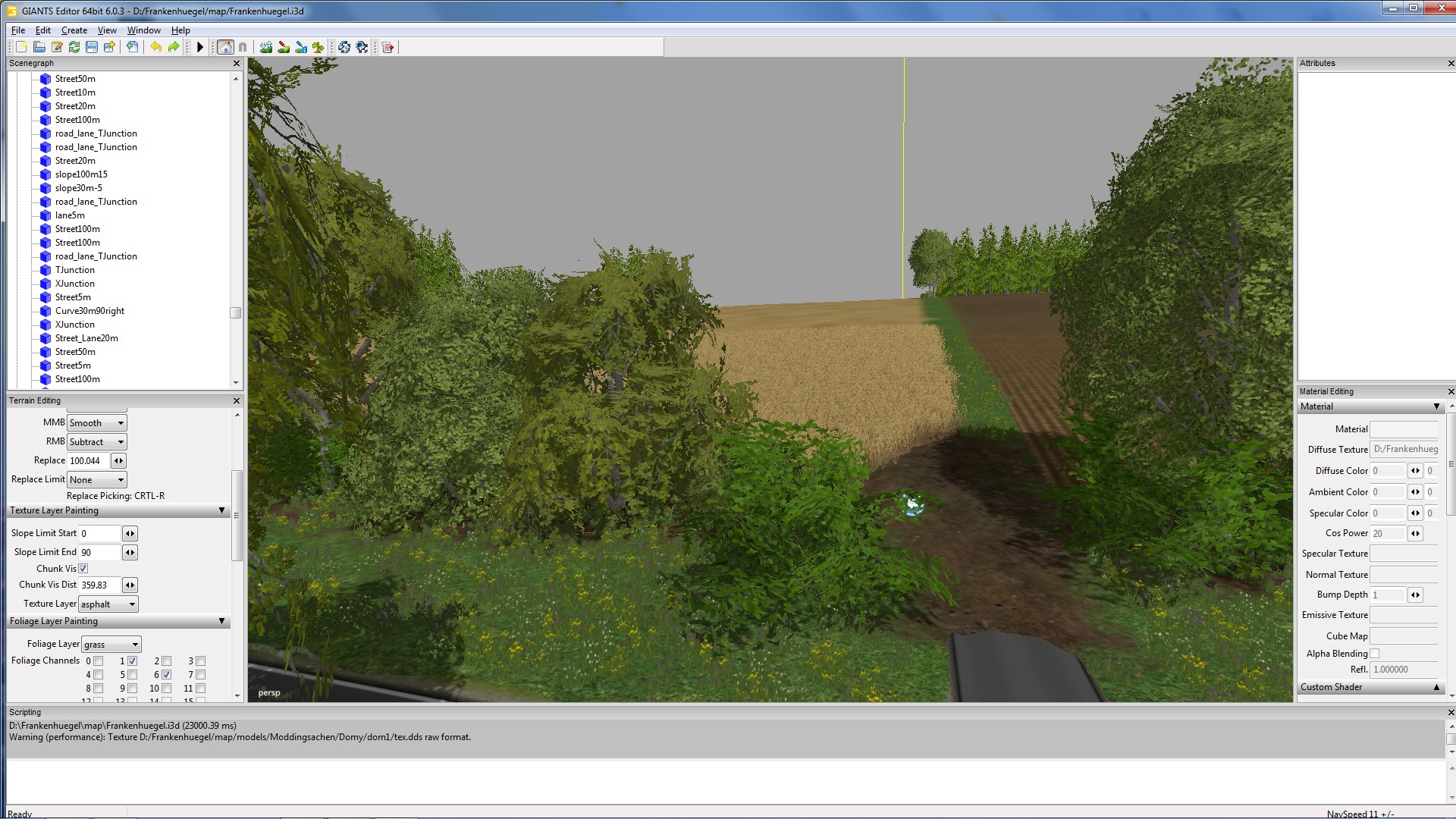Open the Window menu
This screenshot has width=1456, height=819.
point(143,30)
